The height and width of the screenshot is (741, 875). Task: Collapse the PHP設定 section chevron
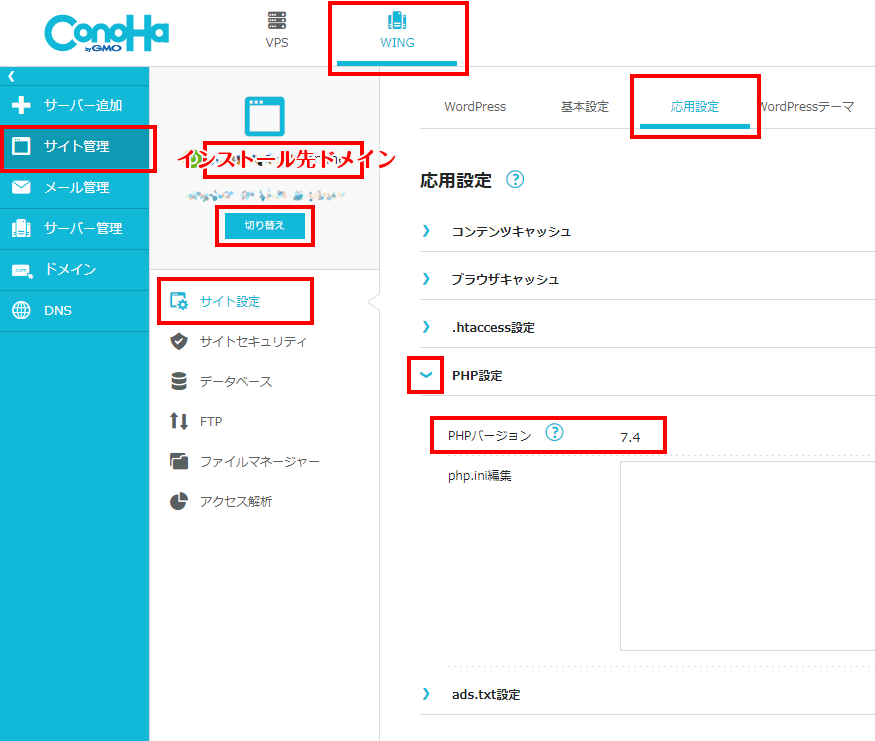(x=426, y=375)
